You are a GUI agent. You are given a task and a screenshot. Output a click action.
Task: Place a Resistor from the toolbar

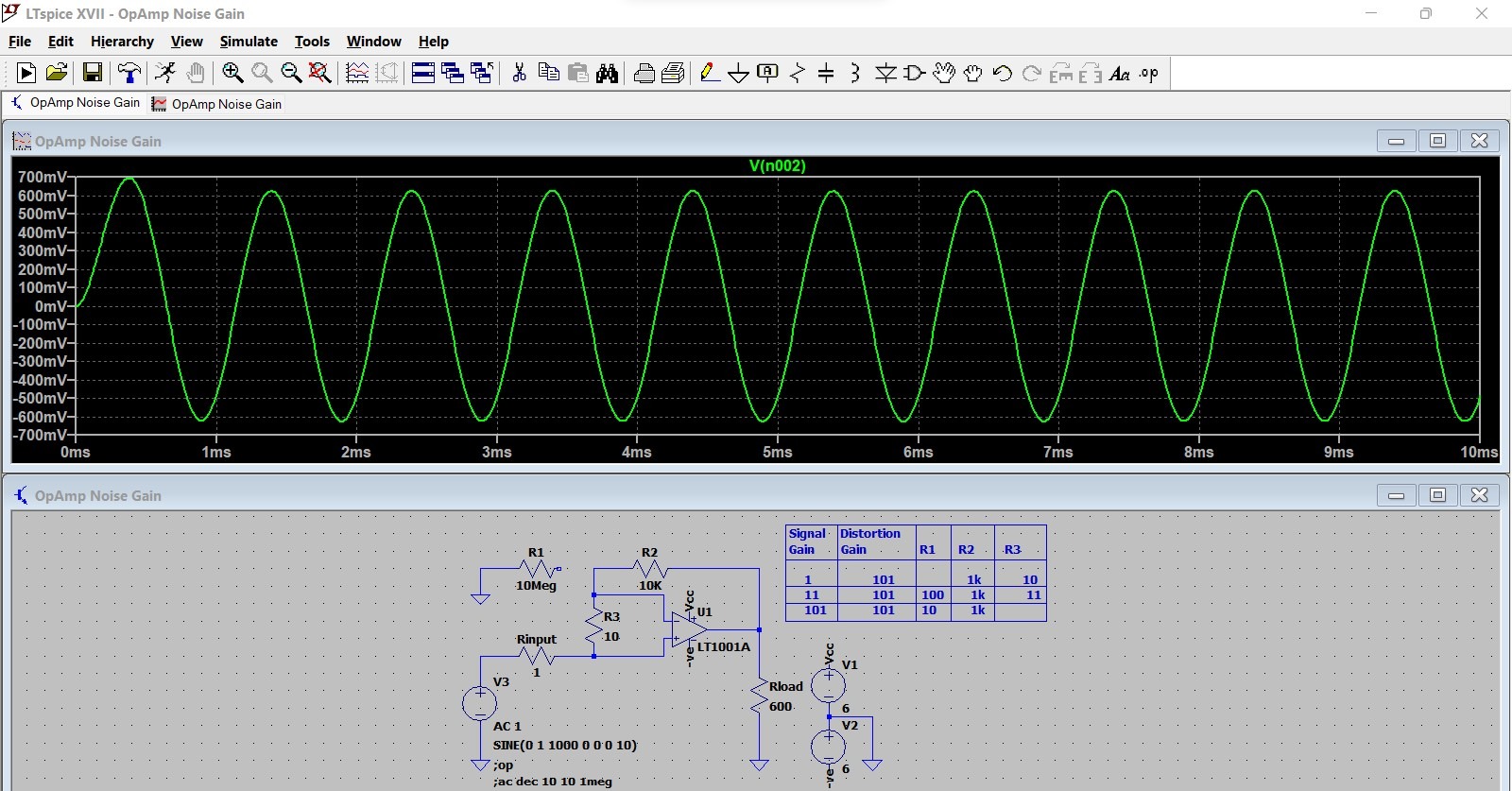798,73
